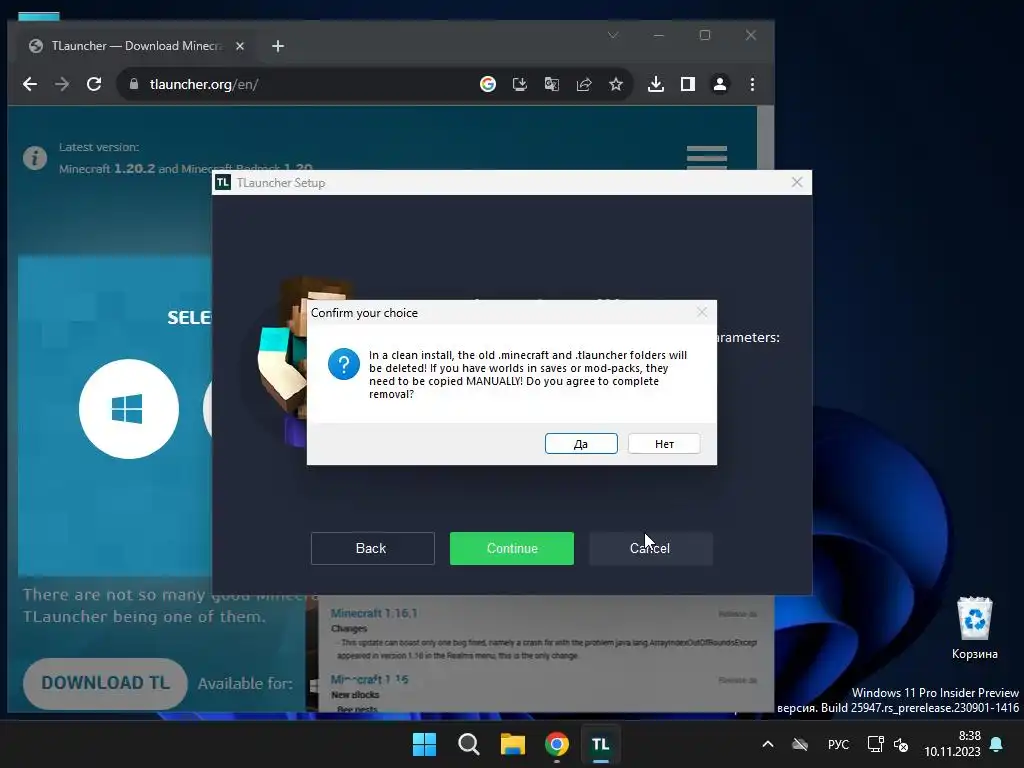The image size is (1024, 768).
Task: Open the website hamburger menu
Action: click(x=707, y=157)
